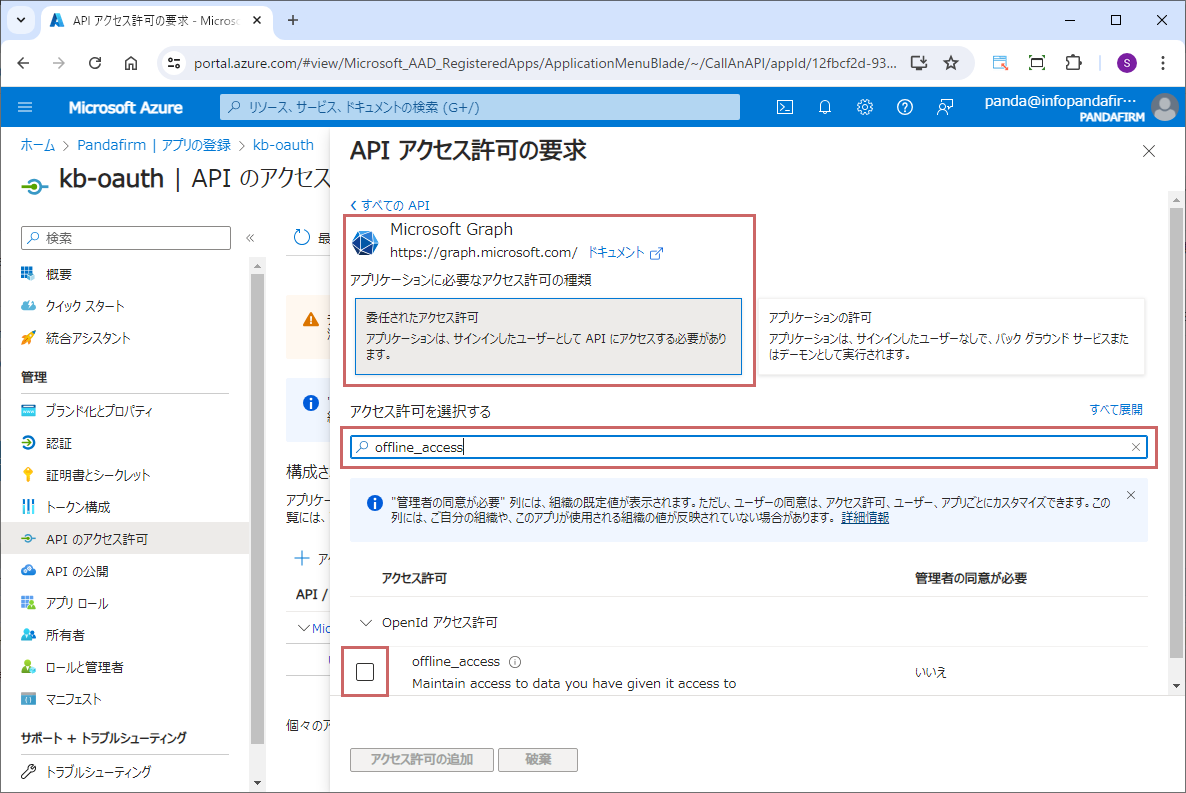Select application permissions (アプリケーションの許可) option
The width and height of the screenshot is (1186, 793).
coord(950,336)
